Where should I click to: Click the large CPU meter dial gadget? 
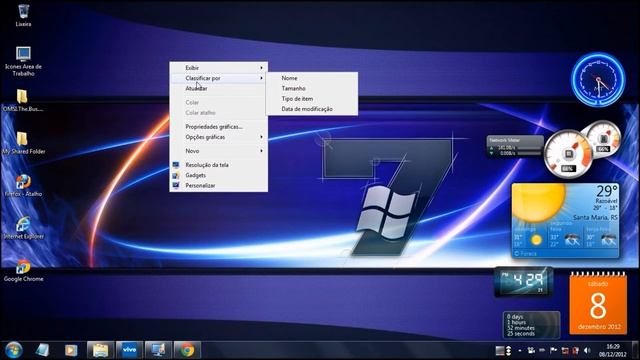(568, 154)
